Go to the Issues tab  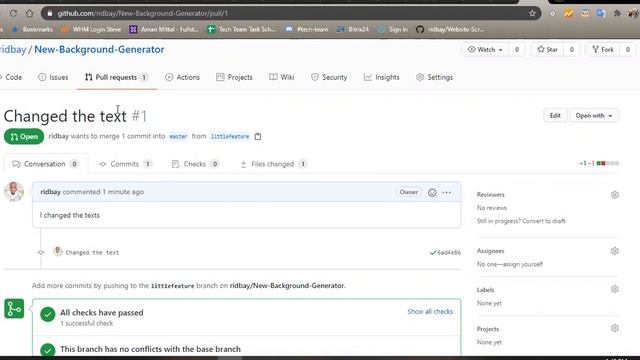pyautogui.click(x=53, y=77)
